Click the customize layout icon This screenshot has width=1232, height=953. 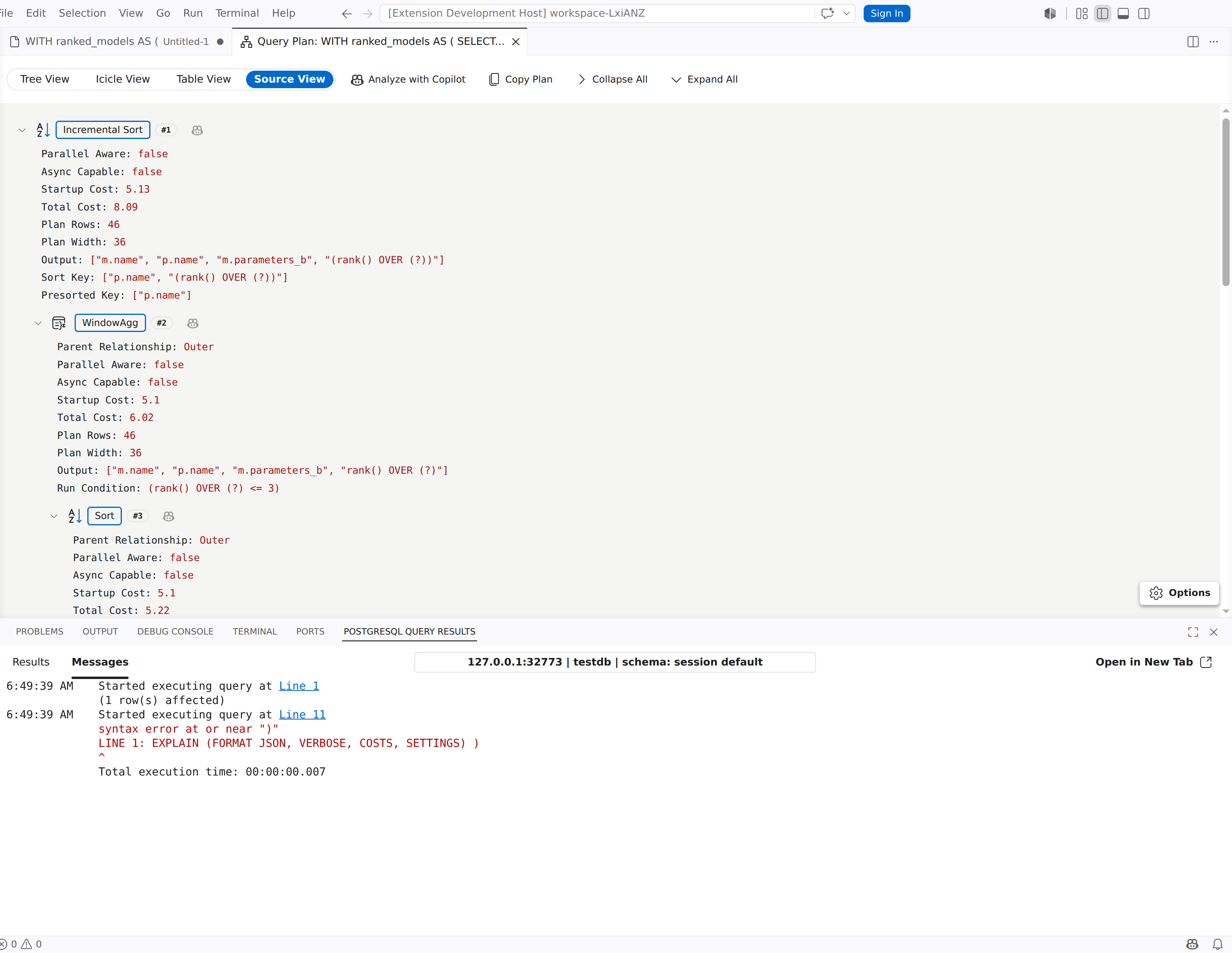[1082, 14]
